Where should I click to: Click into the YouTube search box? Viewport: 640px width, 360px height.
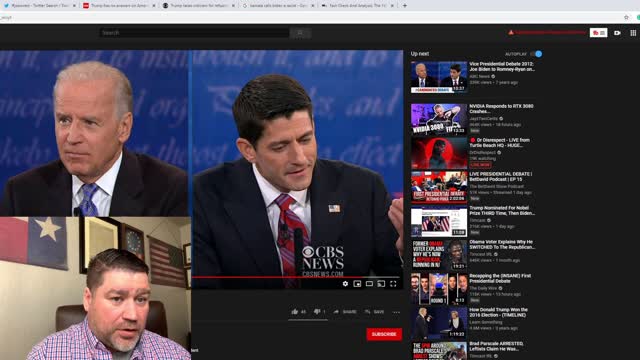[194, 33]
